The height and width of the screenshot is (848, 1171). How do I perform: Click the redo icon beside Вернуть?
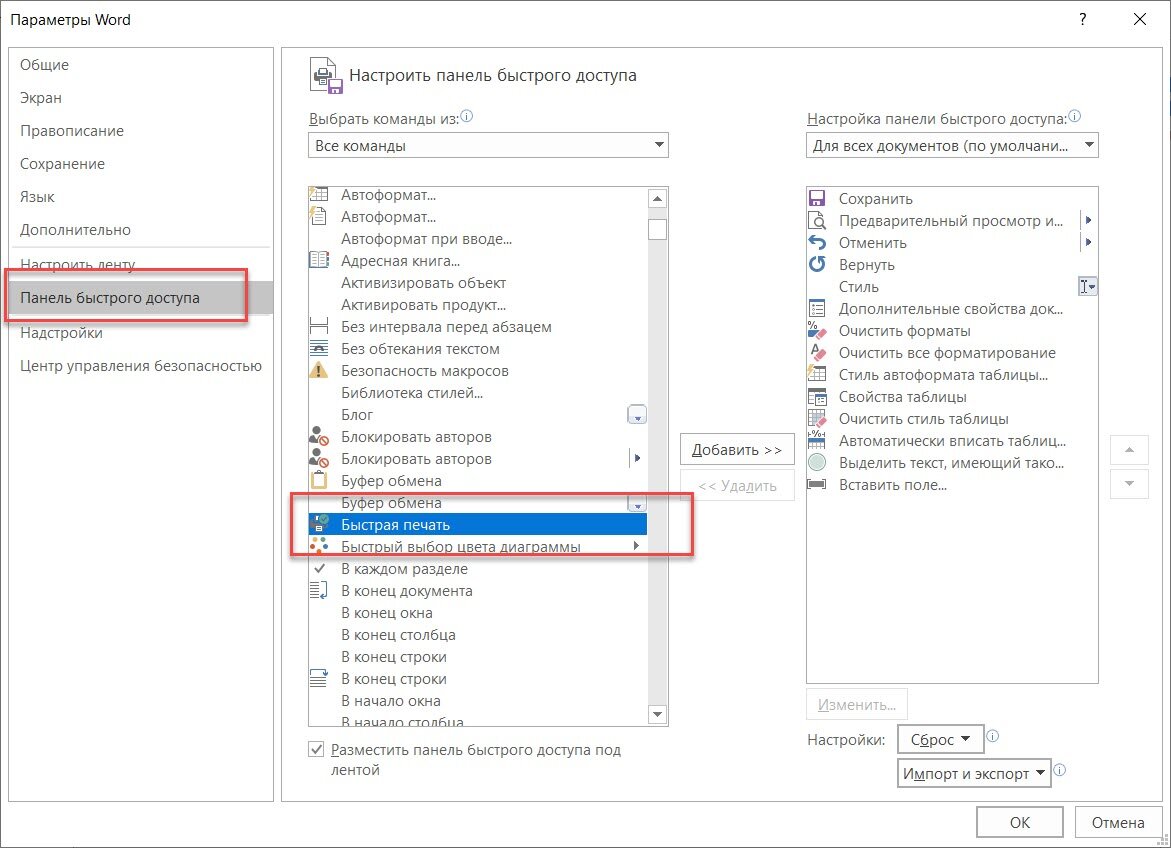pos(817,264)
